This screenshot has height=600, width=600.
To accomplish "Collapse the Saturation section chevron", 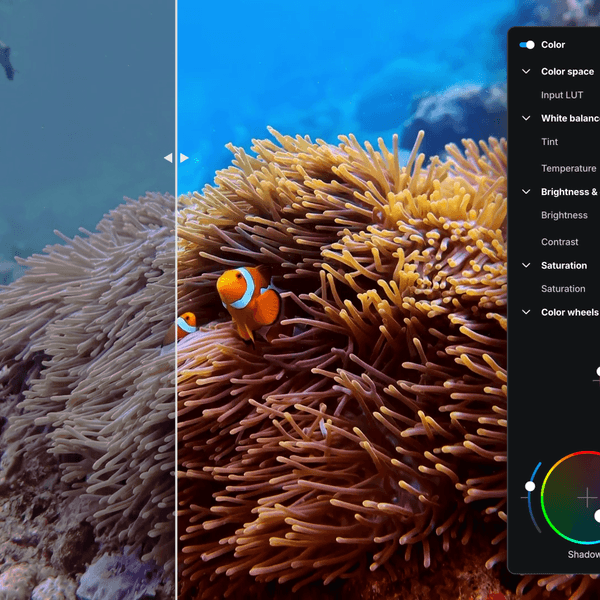I will pos(526,265).
